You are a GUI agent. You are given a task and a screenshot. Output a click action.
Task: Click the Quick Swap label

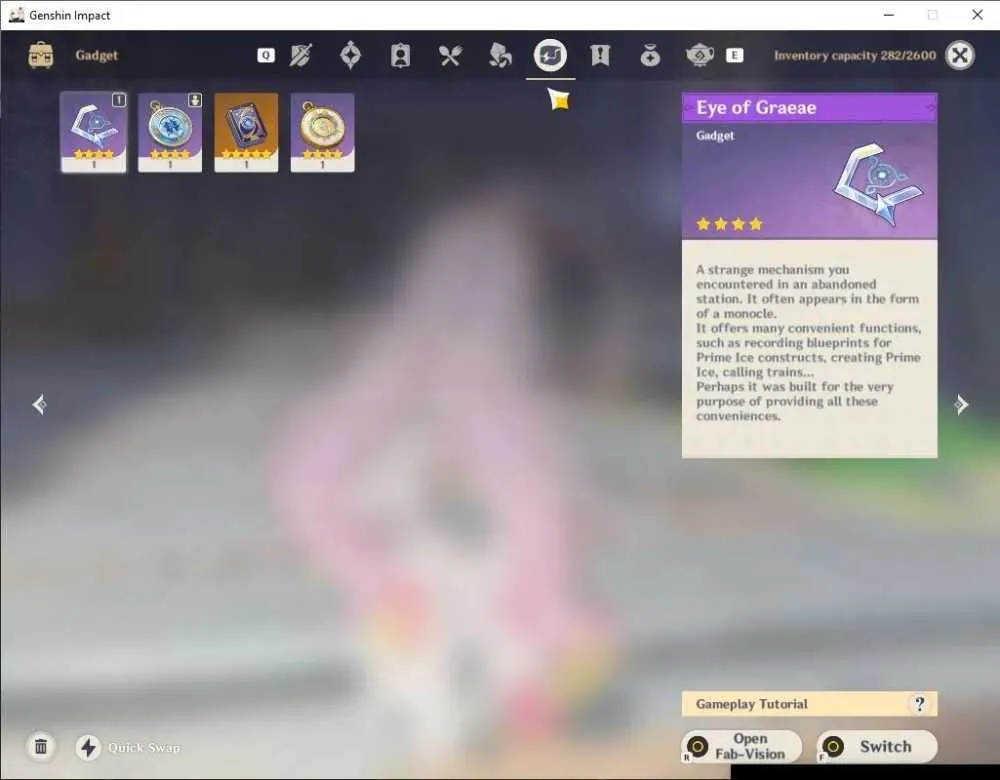[x=144, y=747]
